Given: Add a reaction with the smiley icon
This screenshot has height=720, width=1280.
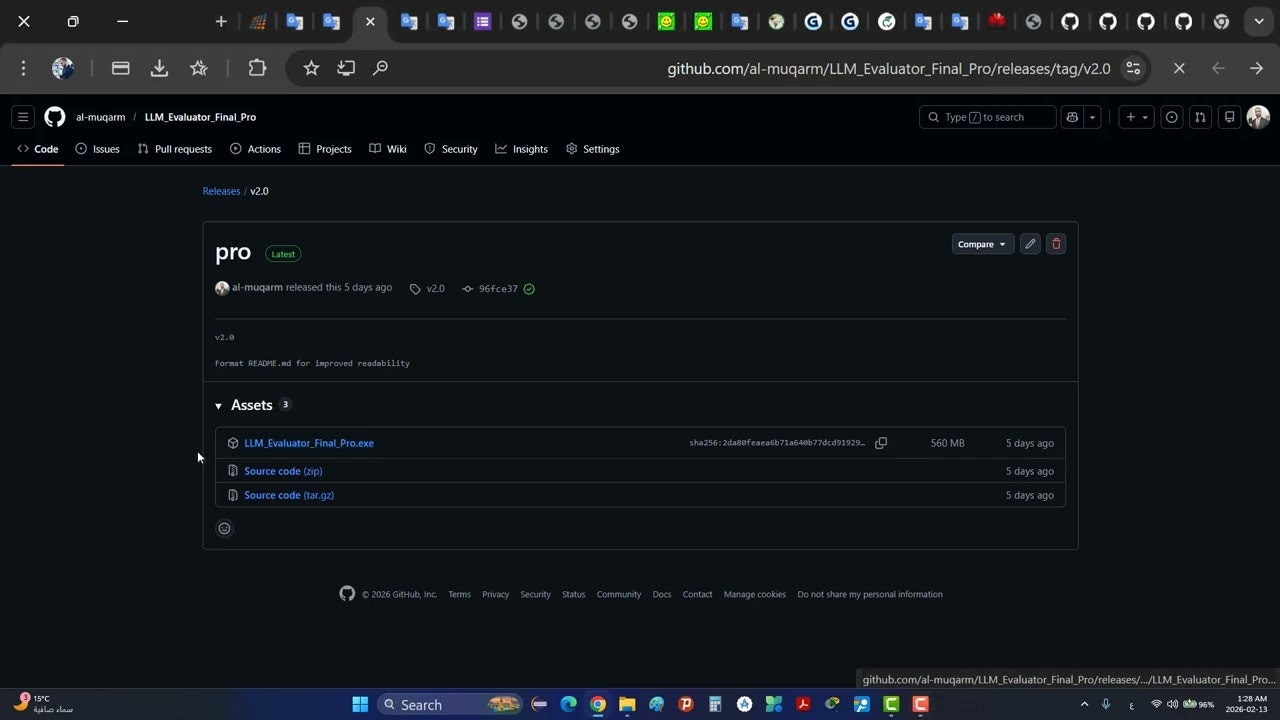Looking at the screenshot, I should pos(225,529).
